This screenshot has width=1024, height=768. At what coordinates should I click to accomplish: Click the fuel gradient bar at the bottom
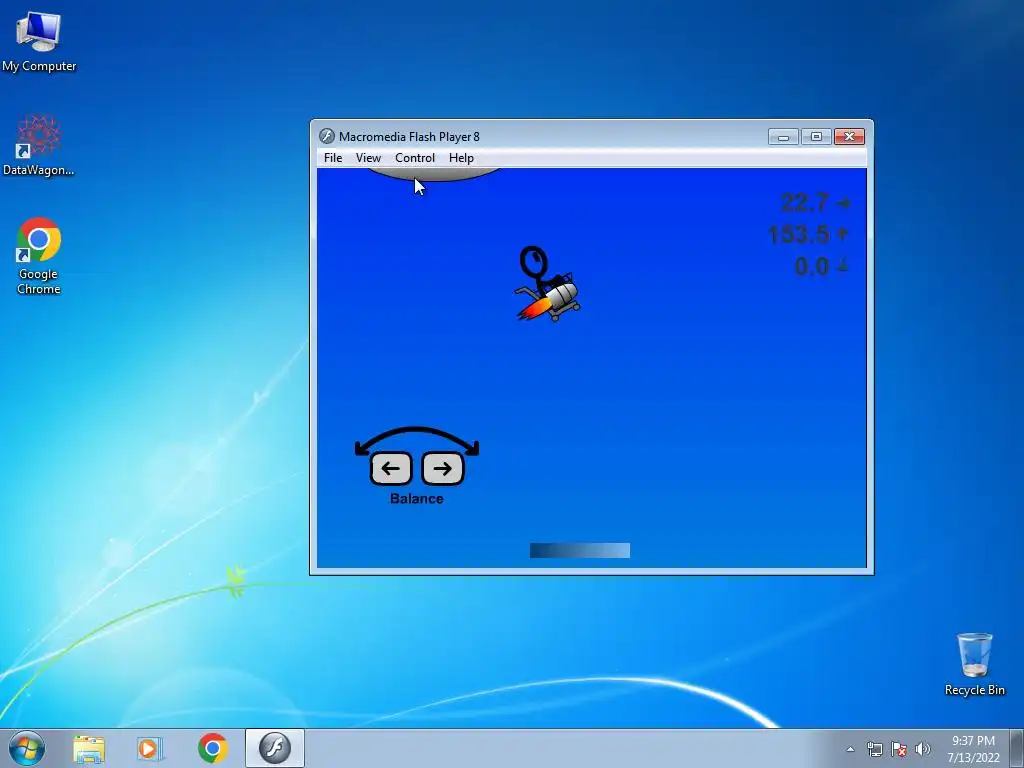580,551
